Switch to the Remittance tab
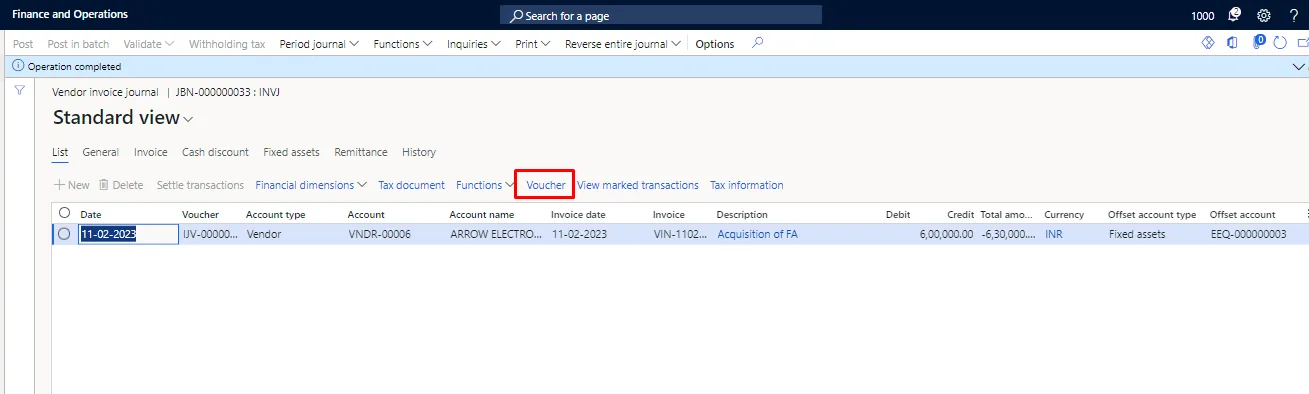The image size is (1309, 394). click(x=361, y=152)
